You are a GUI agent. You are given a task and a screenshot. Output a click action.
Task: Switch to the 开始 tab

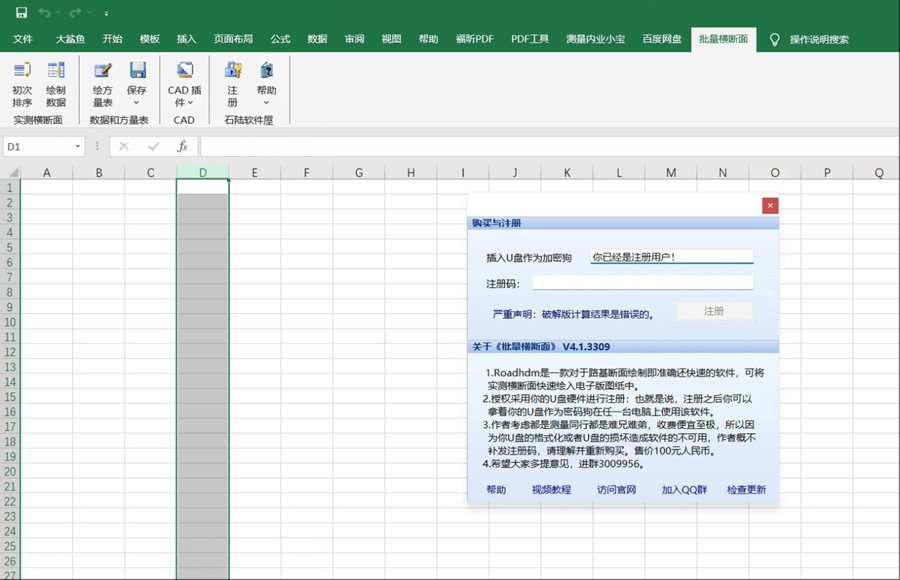[112, 39]
